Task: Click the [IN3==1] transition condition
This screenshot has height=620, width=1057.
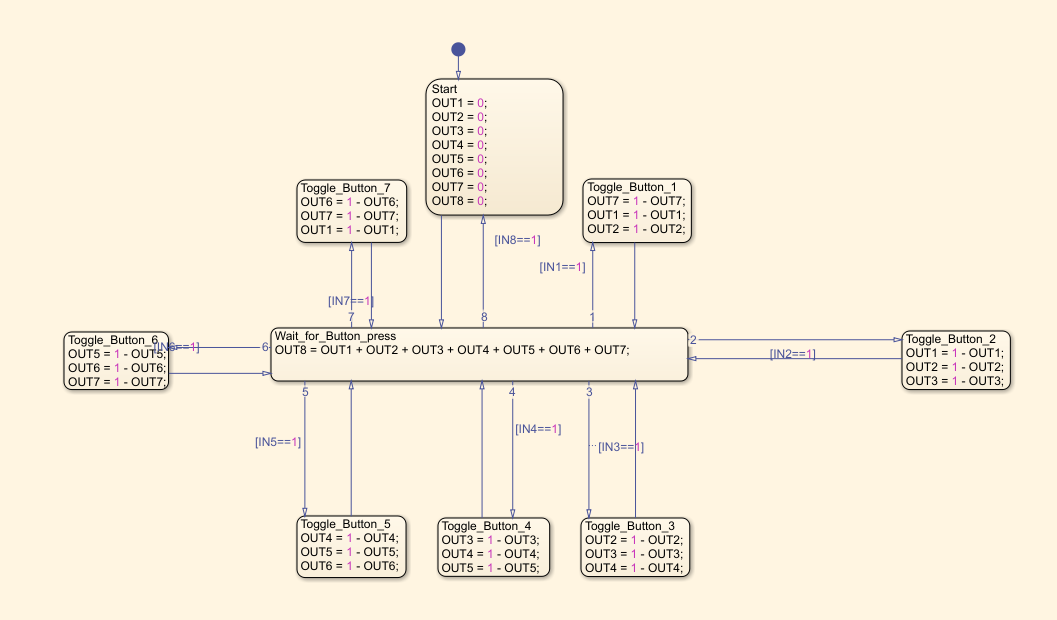Action: [621, 447]
